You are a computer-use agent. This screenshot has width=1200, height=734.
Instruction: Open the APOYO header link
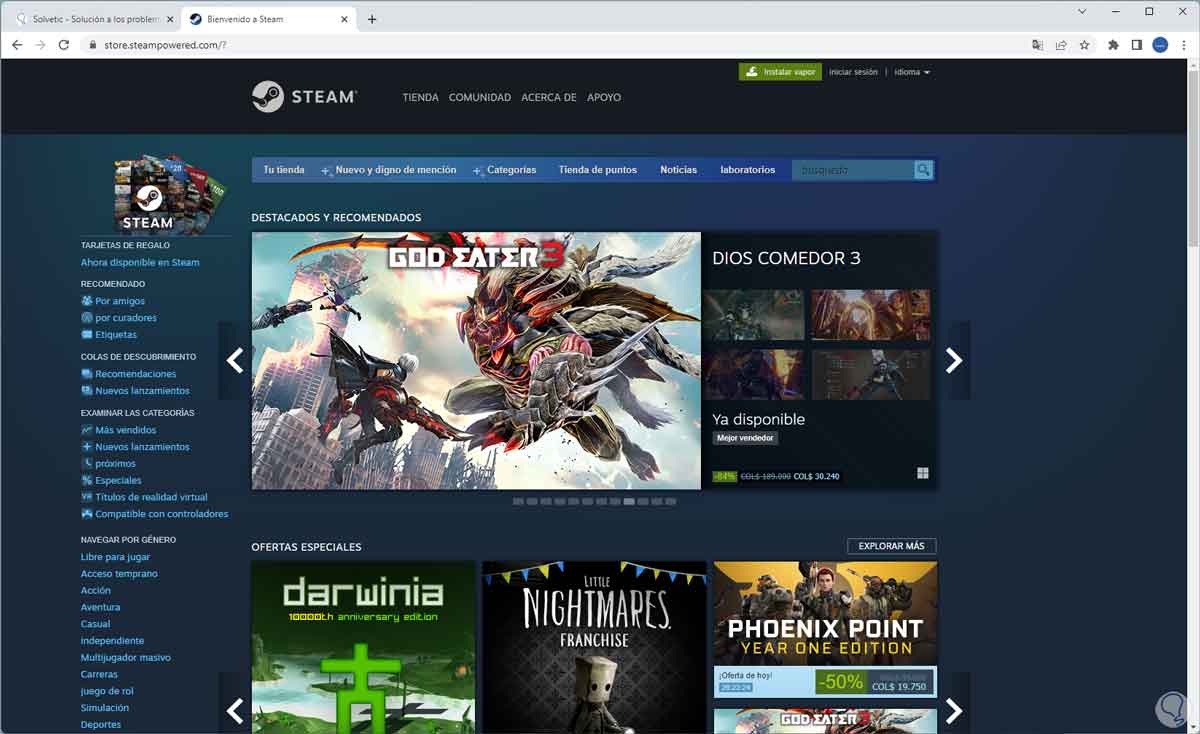click(x=604, y=97)
